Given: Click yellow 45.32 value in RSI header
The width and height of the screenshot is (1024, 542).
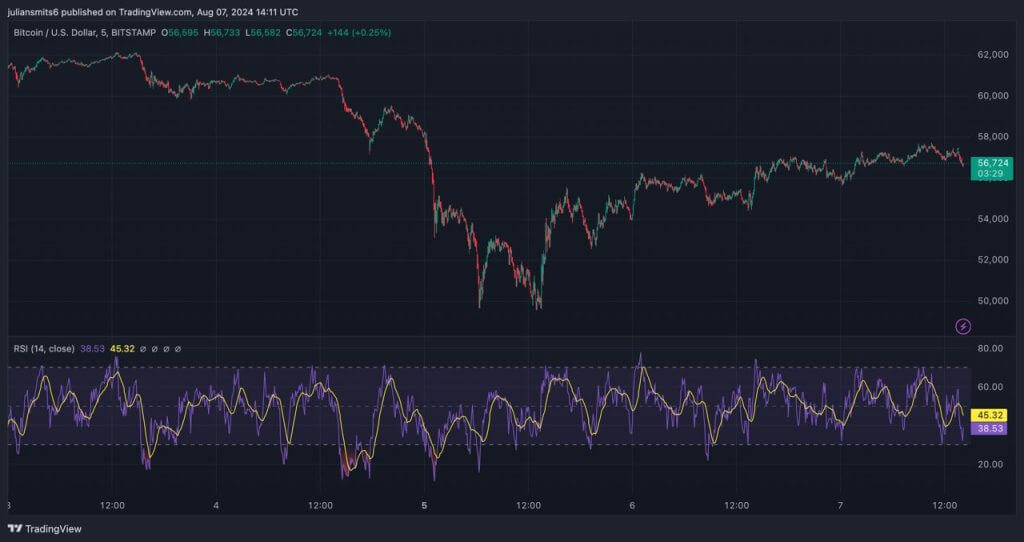Looking at the screenshot, I should point(122,349).
